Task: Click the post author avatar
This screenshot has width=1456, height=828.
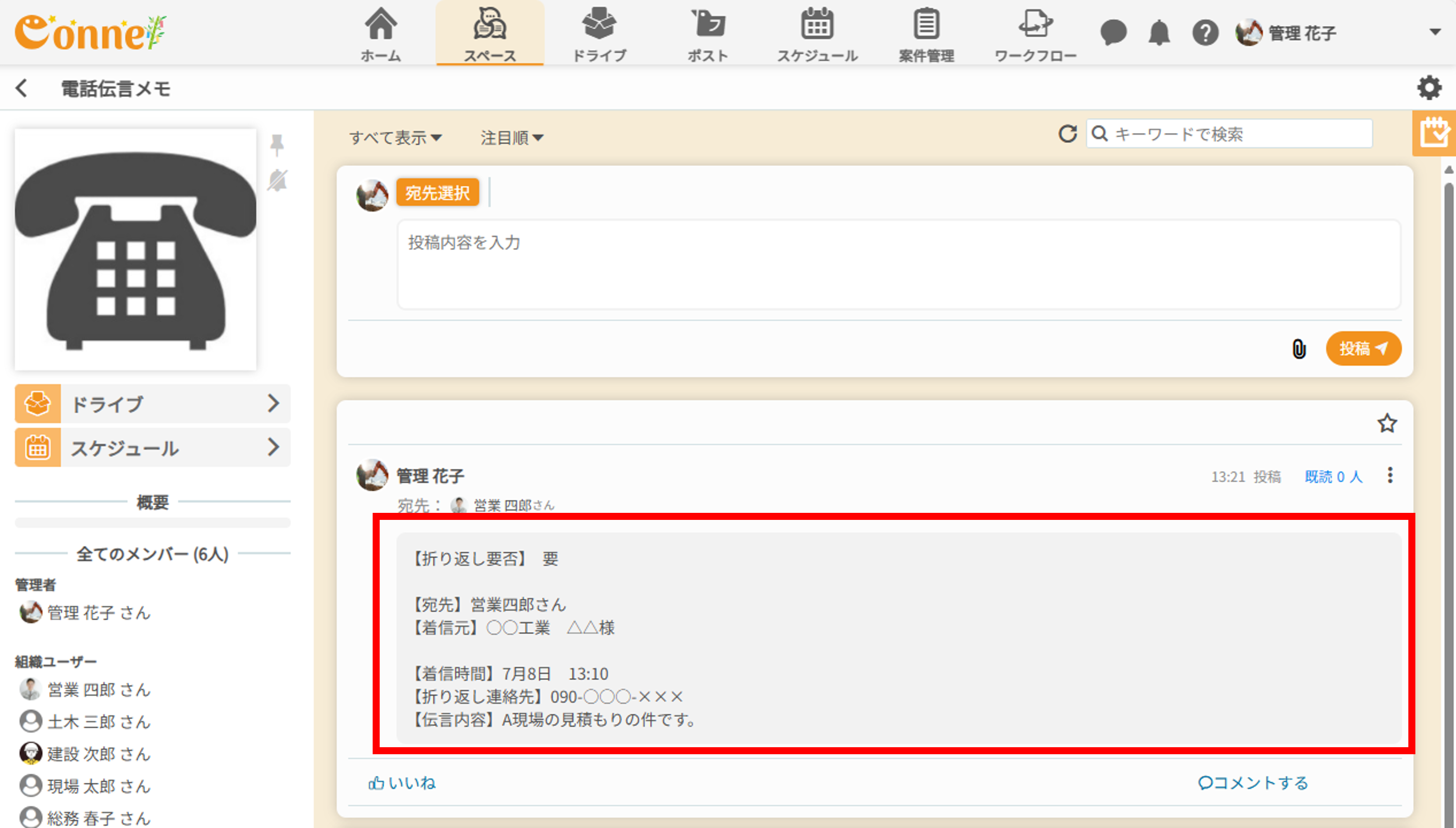Action: [372, 475]
